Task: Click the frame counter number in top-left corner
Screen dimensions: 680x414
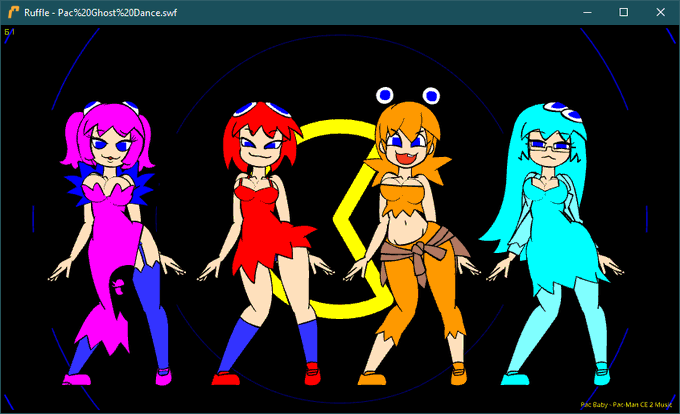Action: tap(9, 32)
